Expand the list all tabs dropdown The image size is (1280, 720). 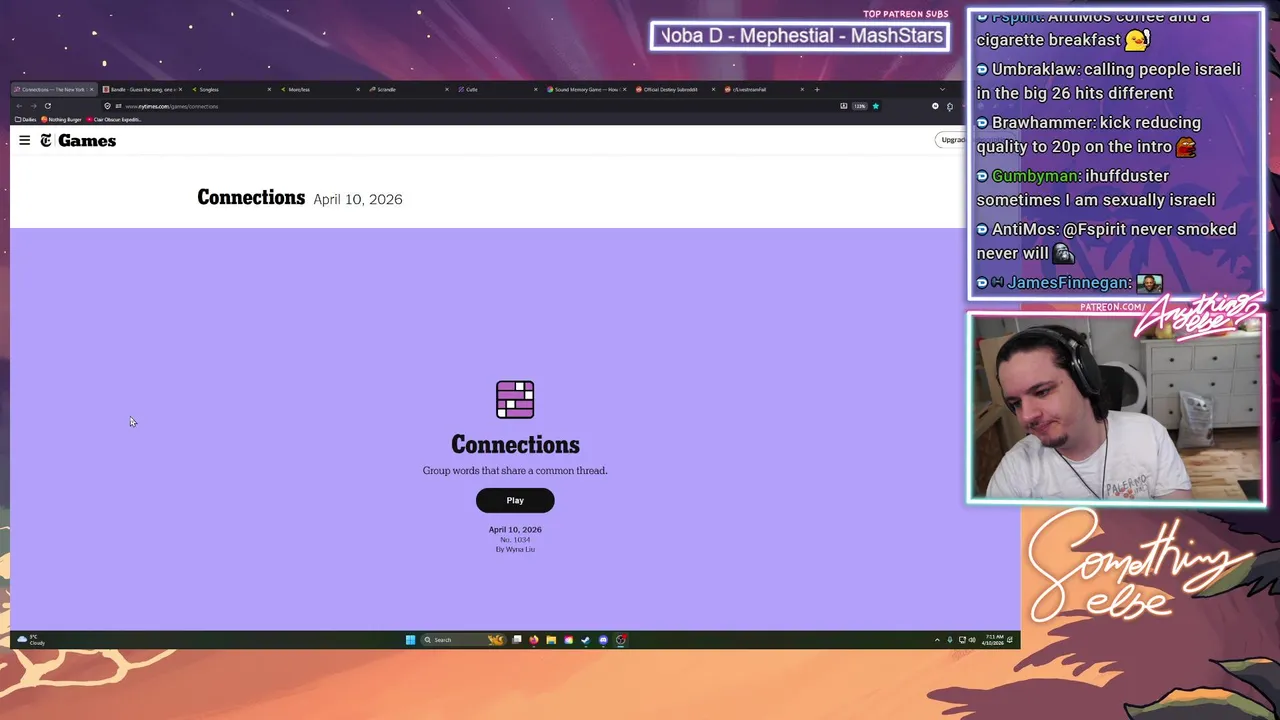point(942,89)
